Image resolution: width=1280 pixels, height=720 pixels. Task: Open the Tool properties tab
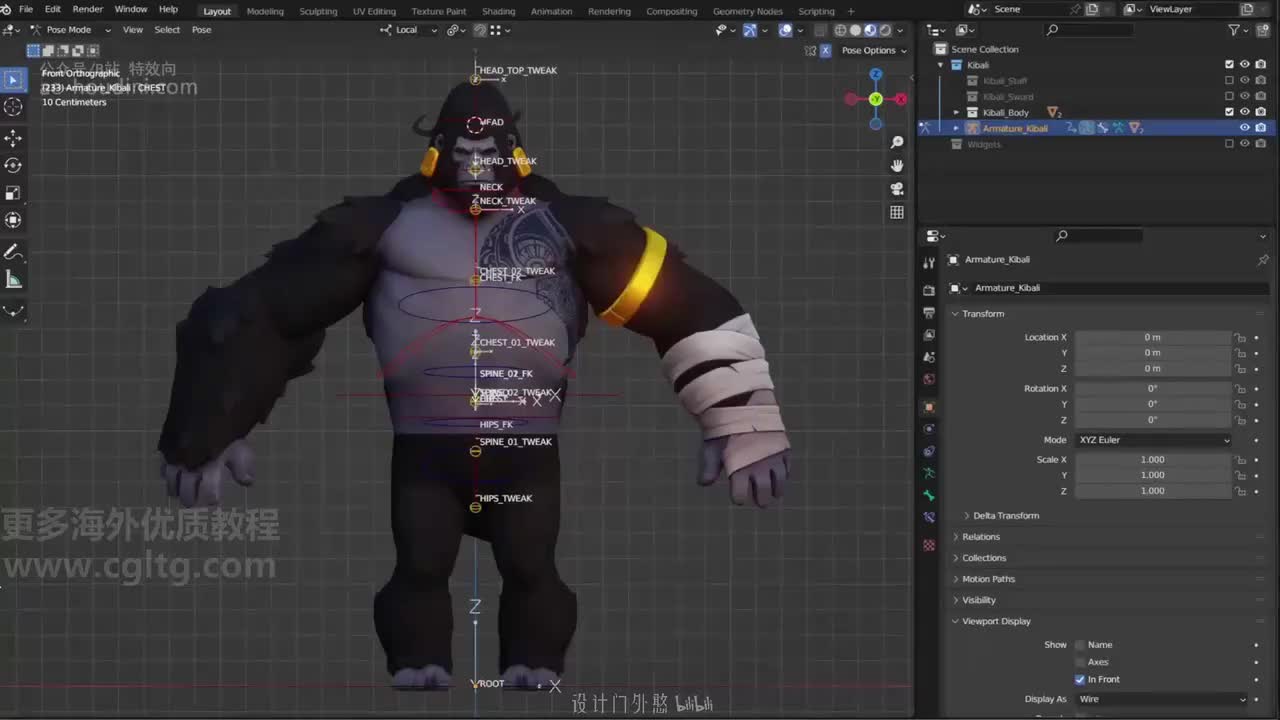pyautogui.click(x=929, y=262)
